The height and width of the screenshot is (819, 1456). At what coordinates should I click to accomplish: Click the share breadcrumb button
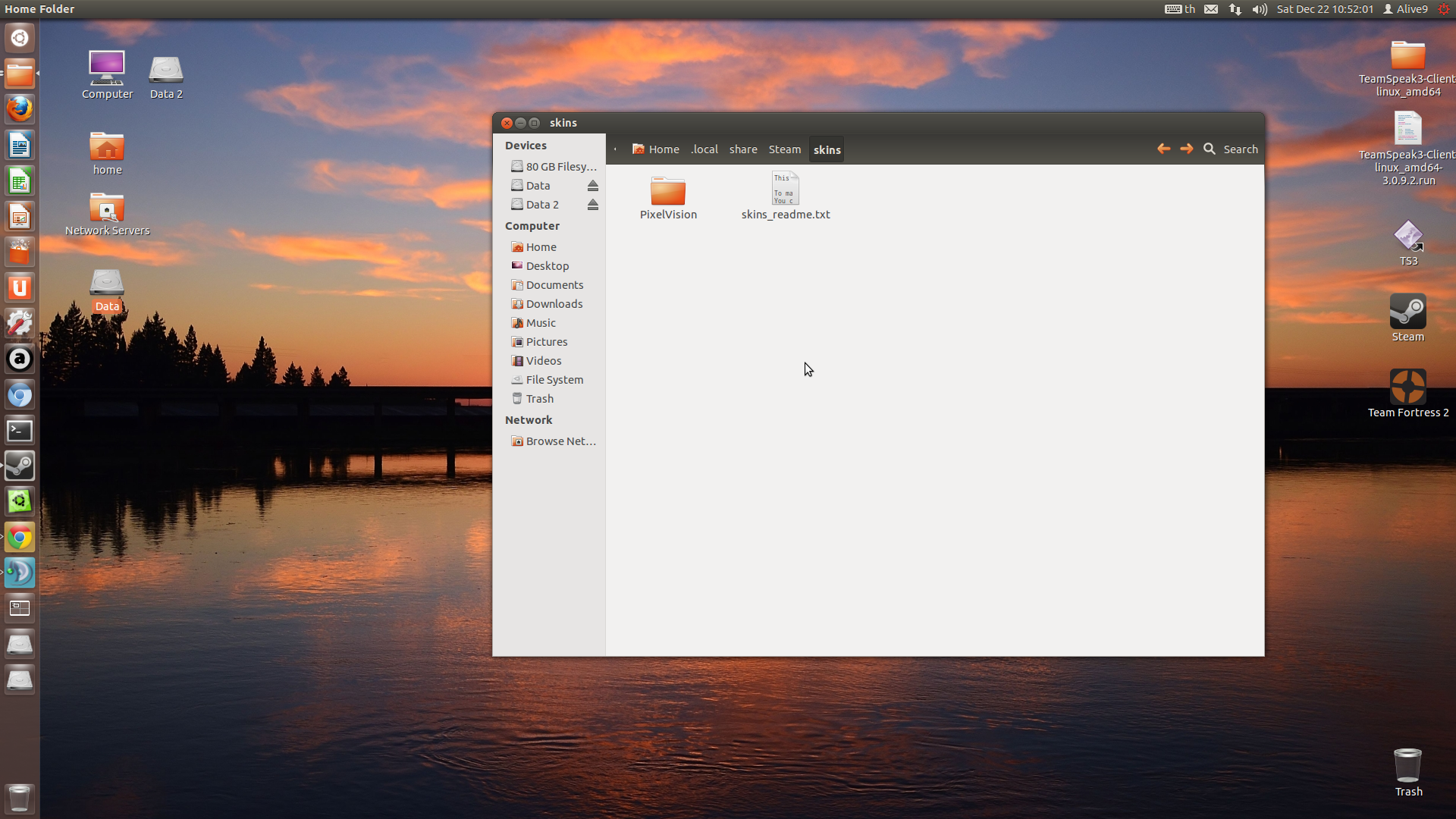tap(742, 149)
